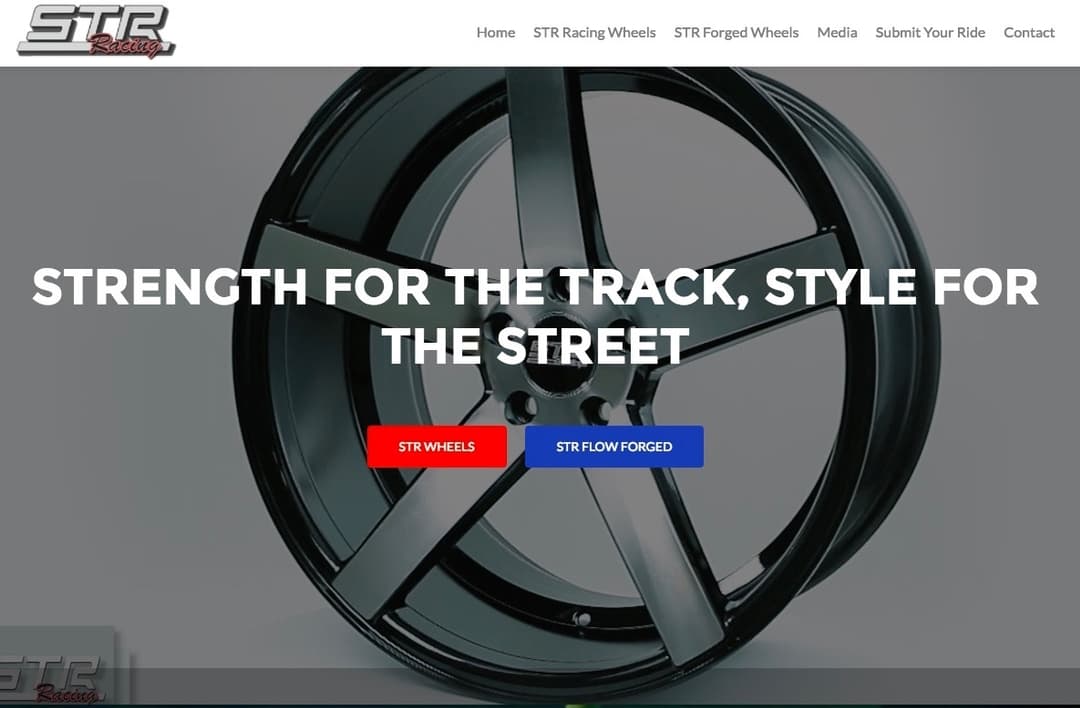View the Media page
Screen dimensions: 1080x708
[x=837, y=32]
